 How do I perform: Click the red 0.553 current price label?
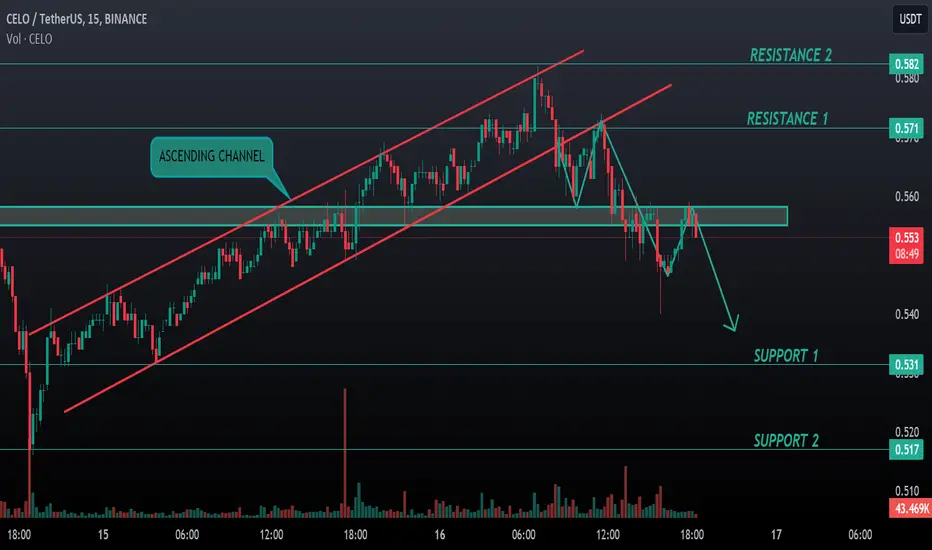(906, 237)
